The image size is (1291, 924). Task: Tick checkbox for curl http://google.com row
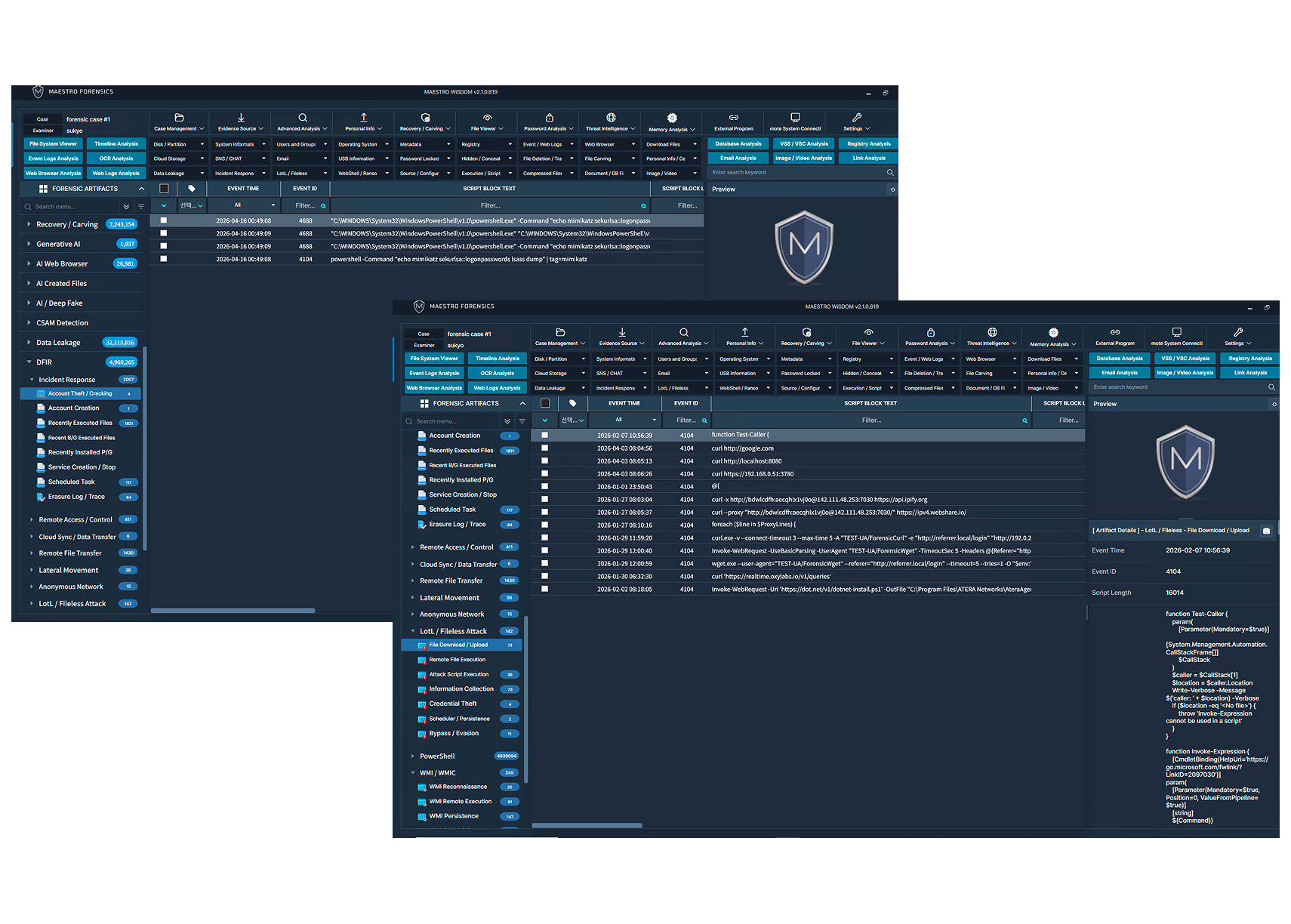pos(544,448)
